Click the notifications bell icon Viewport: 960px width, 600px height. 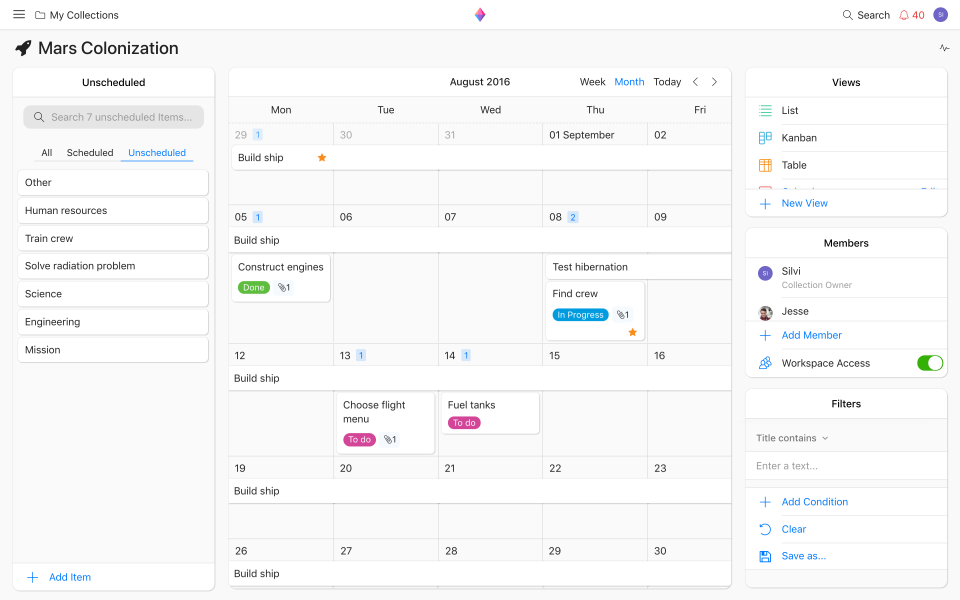904,15
